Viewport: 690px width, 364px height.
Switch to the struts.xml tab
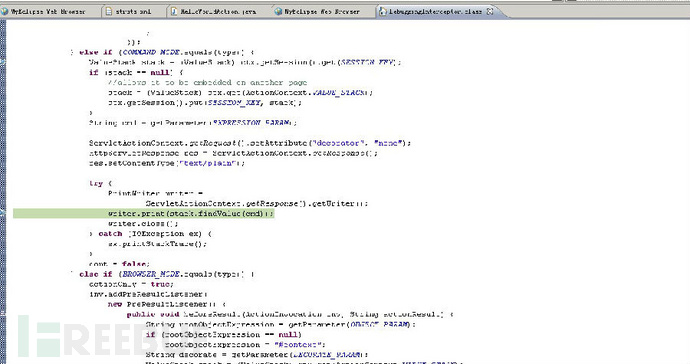pos(133,11)
